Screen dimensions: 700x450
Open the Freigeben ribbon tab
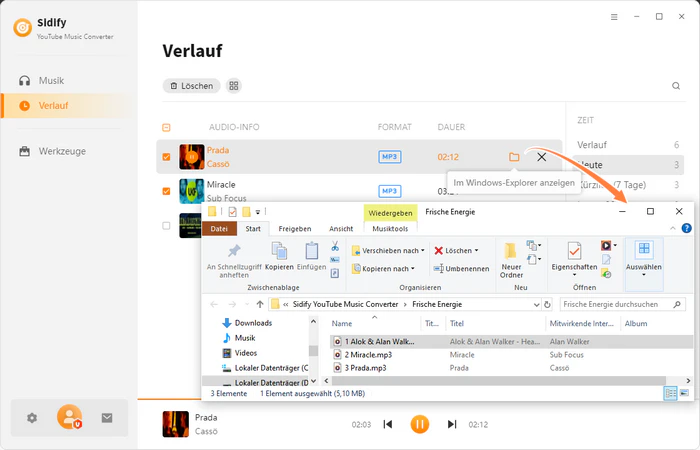click(x=295, y=229)
